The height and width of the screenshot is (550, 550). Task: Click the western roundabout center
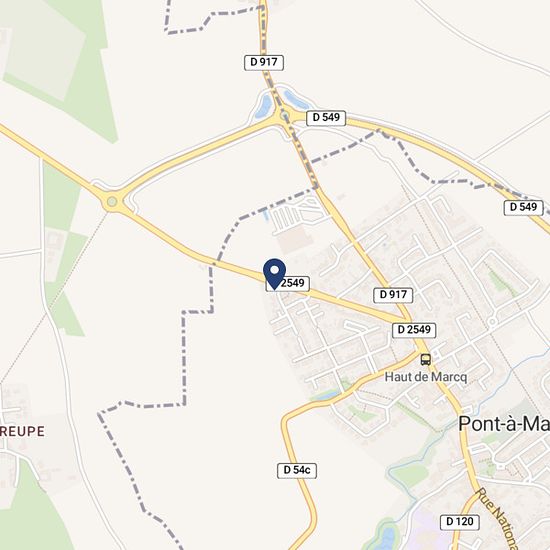(112, 201)
